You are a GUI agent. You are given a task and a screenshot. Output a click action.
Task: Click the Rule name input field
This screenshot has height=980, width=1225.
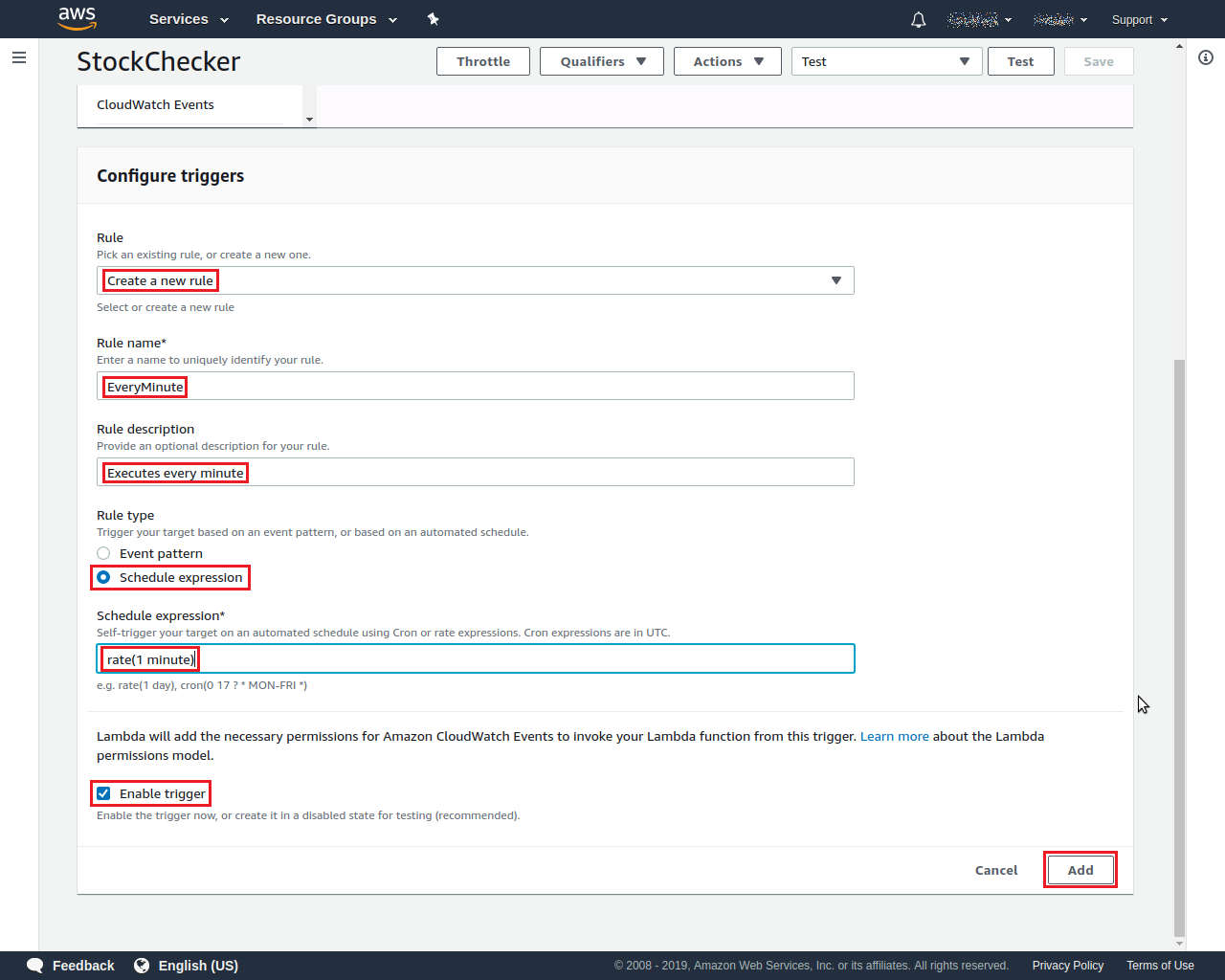coord(476,386)
